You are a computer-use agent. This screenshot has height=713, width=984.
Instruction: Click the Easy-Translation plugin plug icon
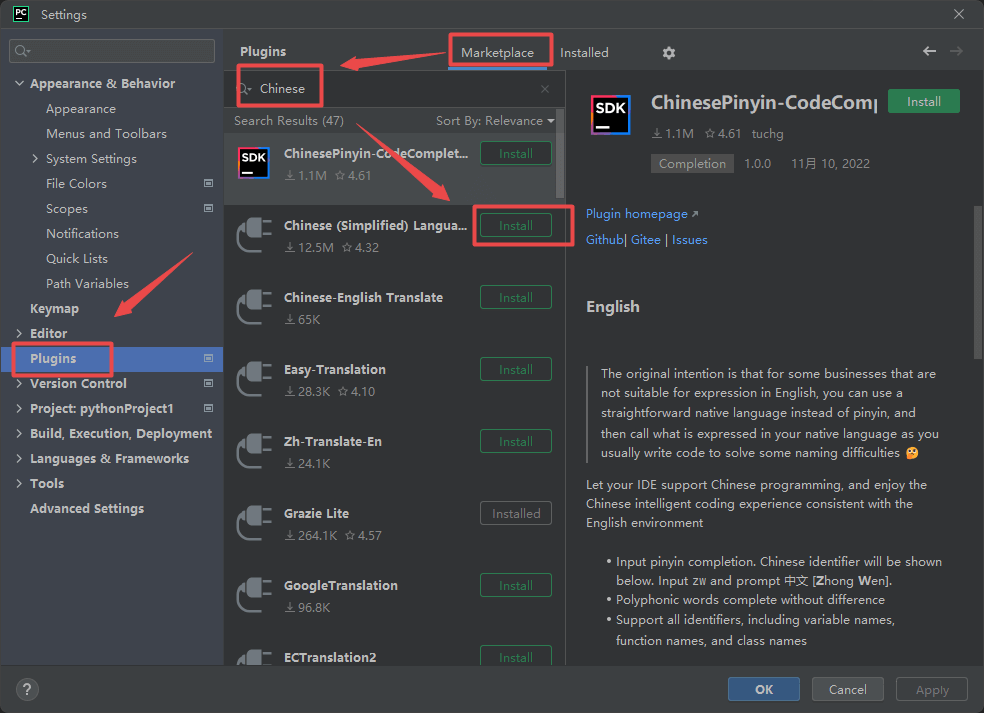point(254,380)
